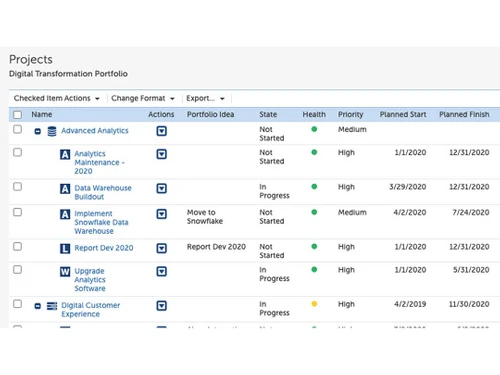This screenshot has height=375, width=500.
Task: Click green health dot for Implement Snowflake row
Action: pos(314,212)
